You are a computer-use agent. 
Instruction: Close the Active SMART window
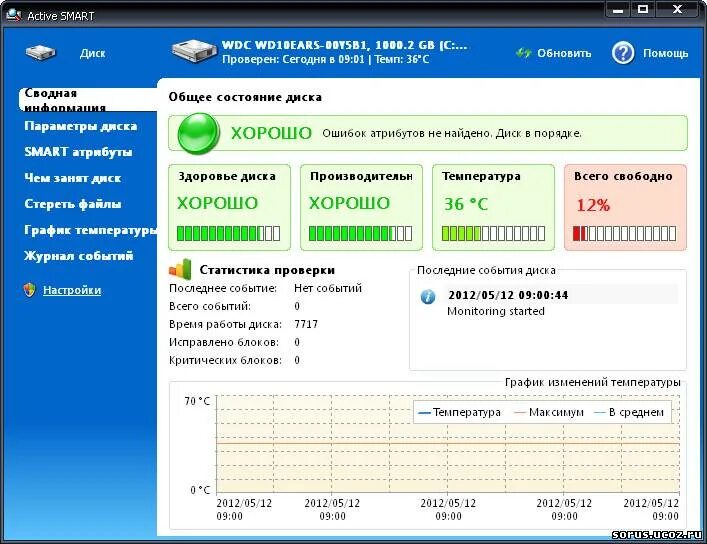click(x=677, y=9)
